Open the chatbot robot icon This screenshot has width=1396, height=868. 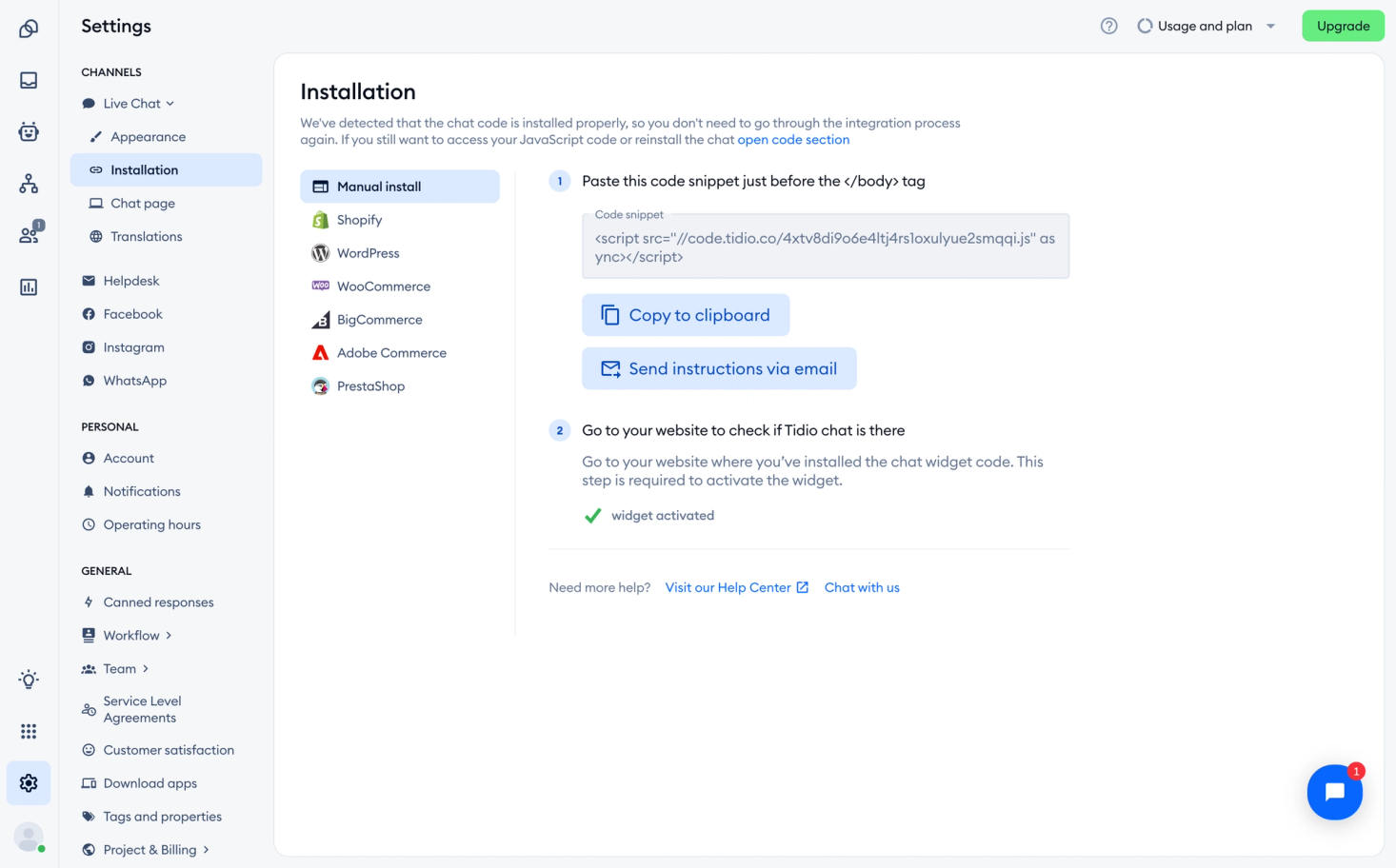pos(29,131)
